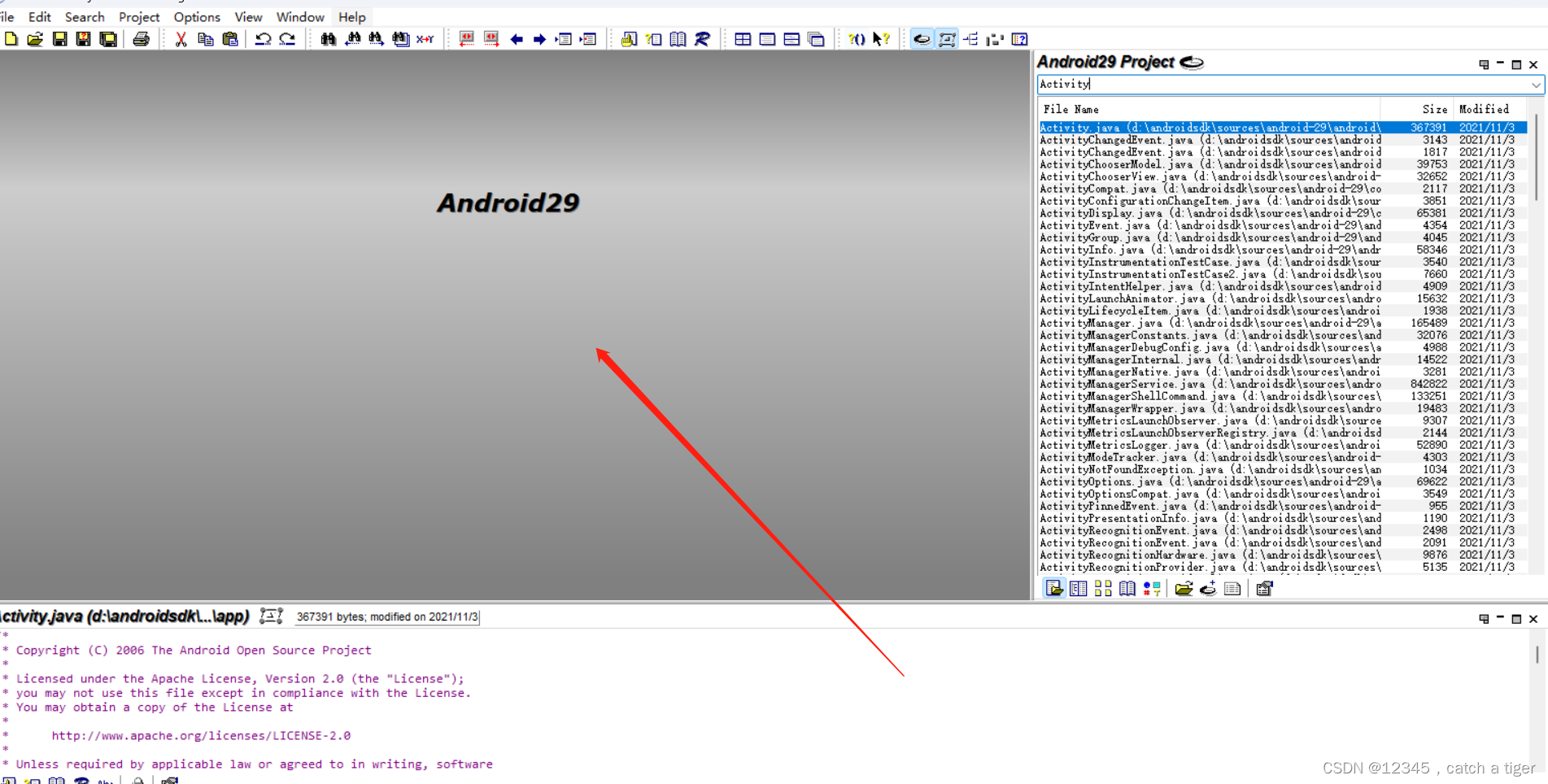Click the Size column header
This screenshot has height=784, width=1548.
pyautogui.click(x=1416, y=109)
